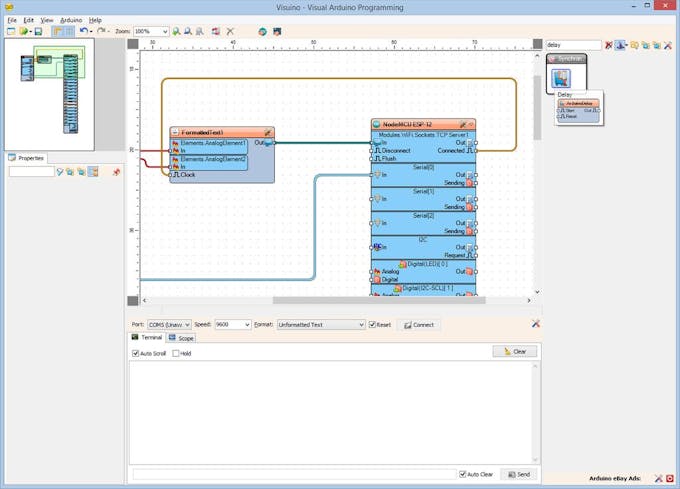
Task: Enable the Hold checkbox
Action: [175, 353]
